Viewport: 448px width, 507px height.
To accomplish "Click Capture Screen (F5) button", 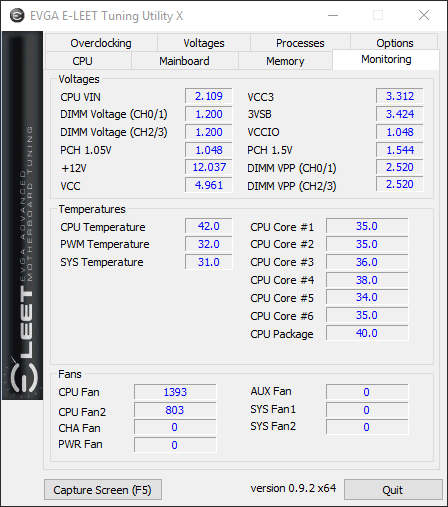I will (x=103, y=490).
